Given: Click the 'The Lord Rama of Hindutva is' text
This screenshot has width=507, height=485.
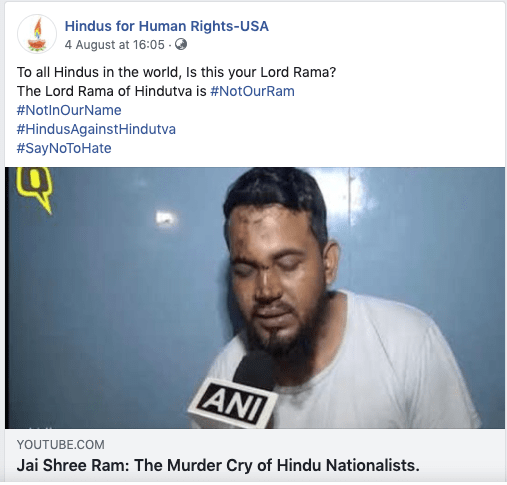Looking at the screenshot, I should point(112,91).
